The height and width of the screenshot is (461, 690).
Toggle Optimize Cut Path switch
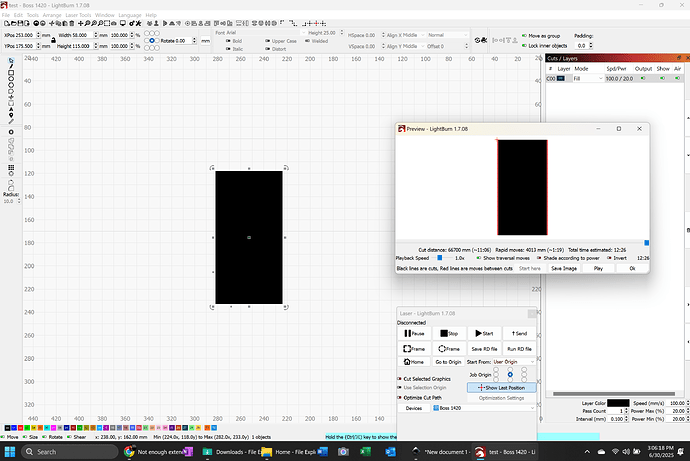(x=400, y=398)
